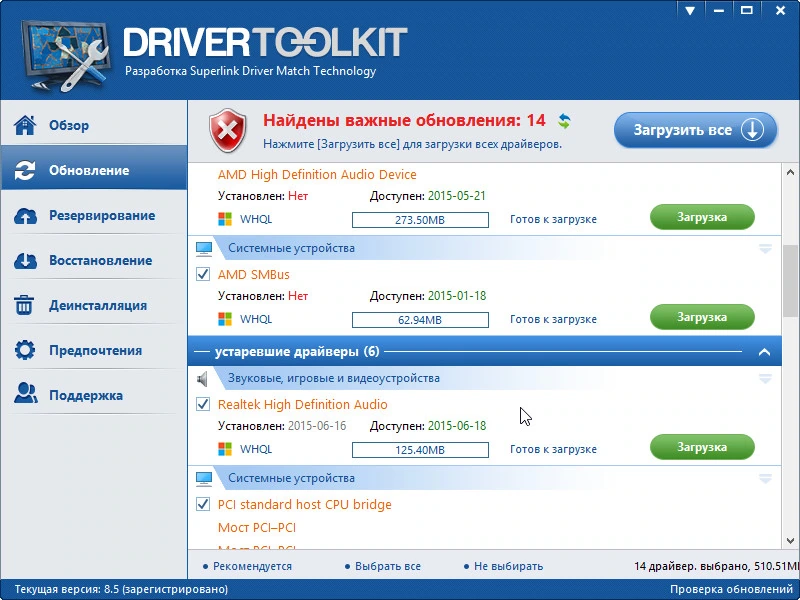This screenshot has height=600, width=800.
Task: Collapse lower Системные устройства group arrow
Action: pyautogui.click(x=765, y=479)
